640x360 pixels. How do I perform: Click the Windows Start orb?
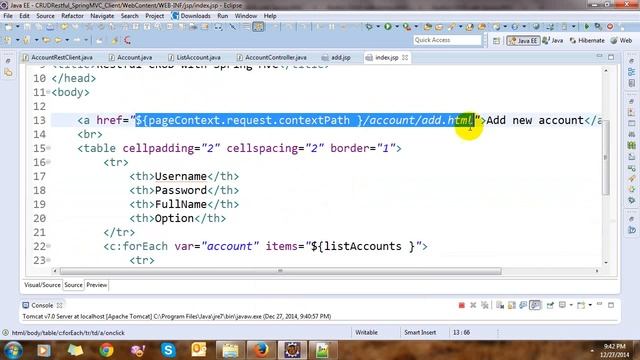(13, 350)
